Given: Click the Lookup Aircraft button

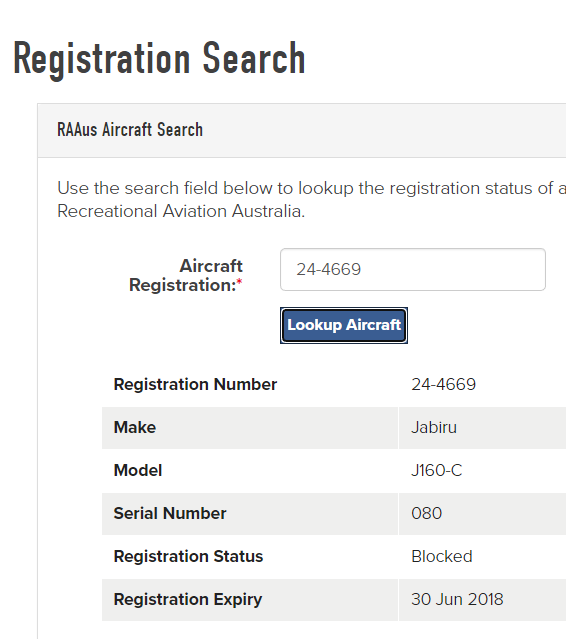Looking at the screenshot, I should pyautogui.click(x=344, y=325).
